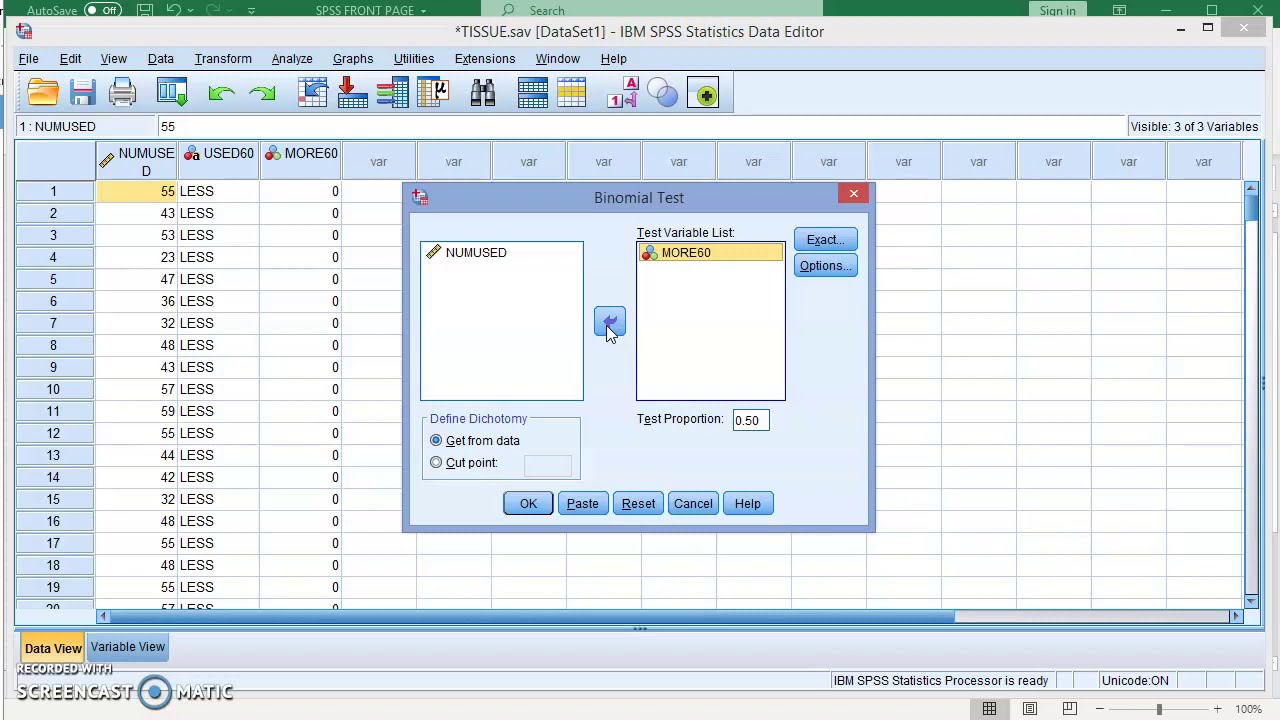The height and width of the screenshot is (720, 1280).
Task: Click the Search box in title bar
Action: click(x=653, y=10)
